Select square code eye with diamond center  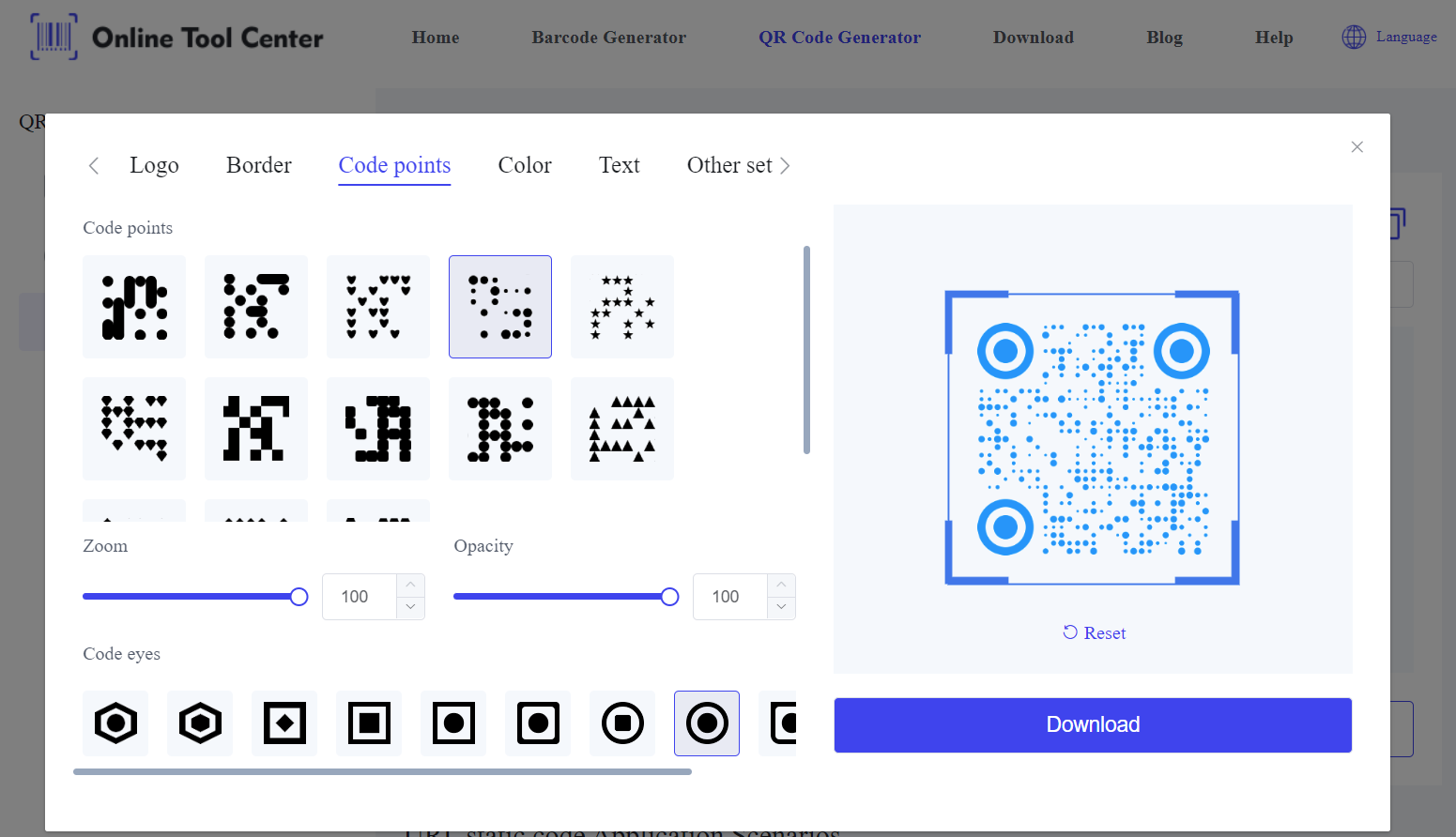pos(284,723)
